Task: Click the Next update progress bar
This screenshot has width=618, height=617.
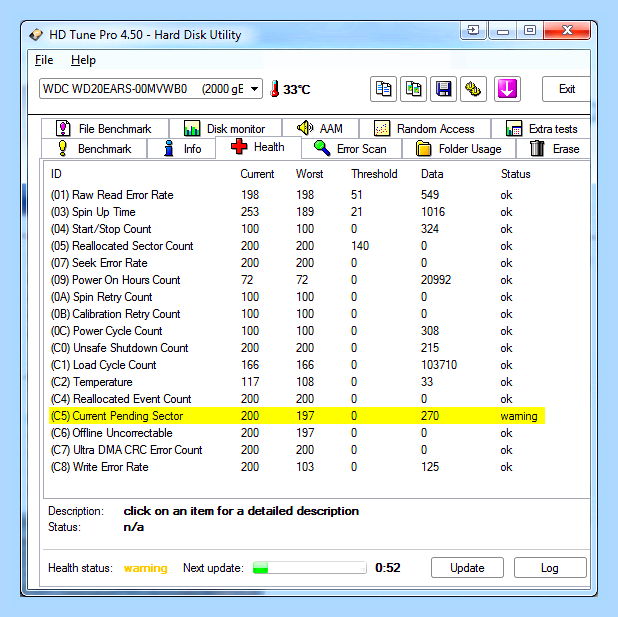Action: (x=309, y=568)
